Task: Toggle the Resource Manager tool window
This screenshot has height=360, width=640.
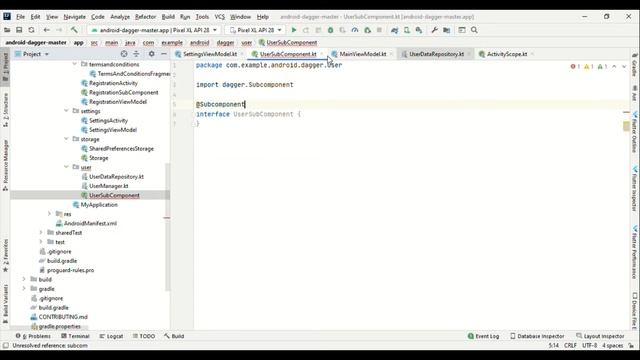Action: [5, 165]
